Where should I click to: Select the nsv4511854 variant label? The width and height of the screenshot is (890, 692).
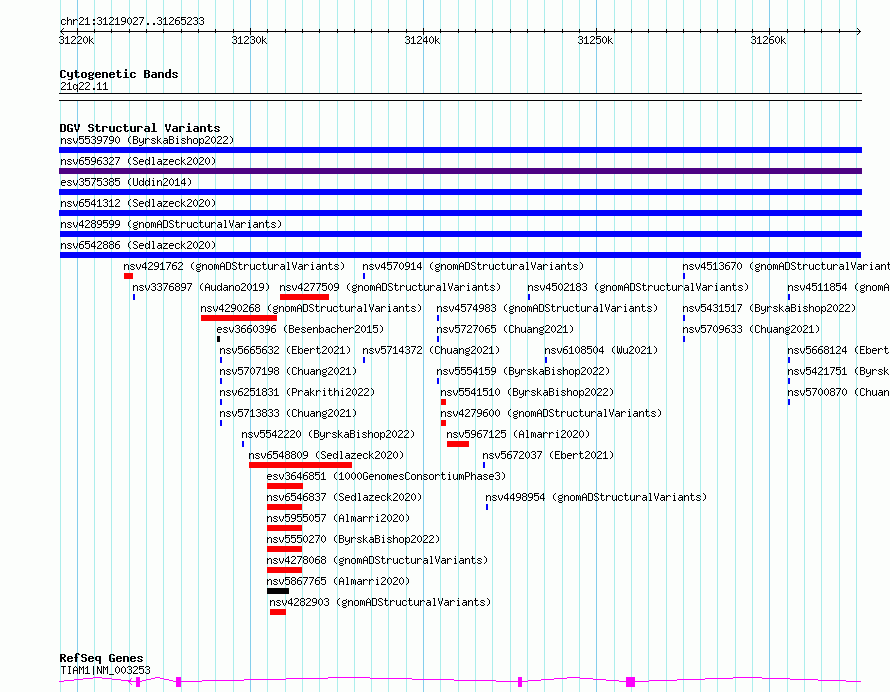838,287
